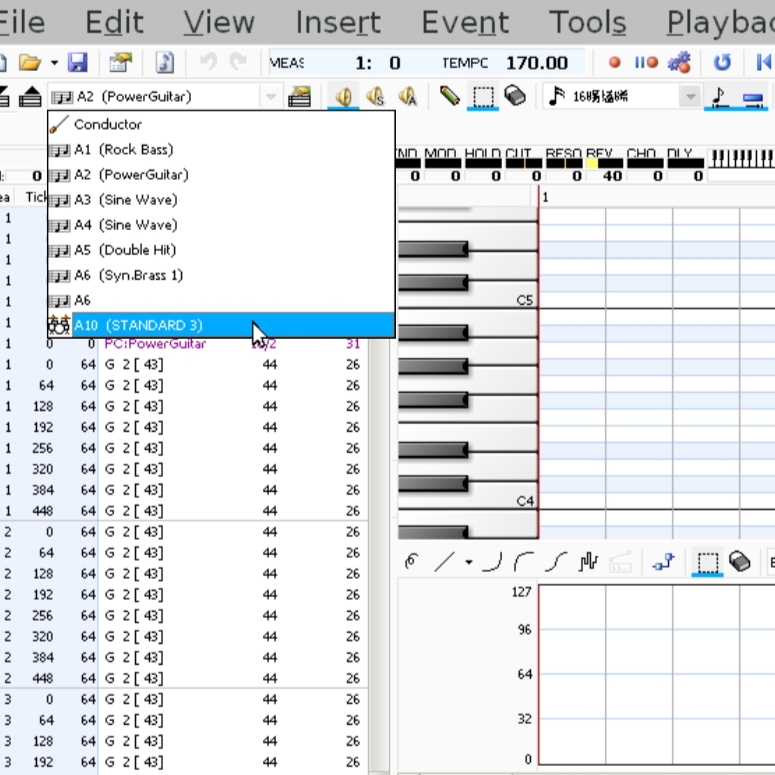
Task: Open the View menu
Action: (219, 22)
